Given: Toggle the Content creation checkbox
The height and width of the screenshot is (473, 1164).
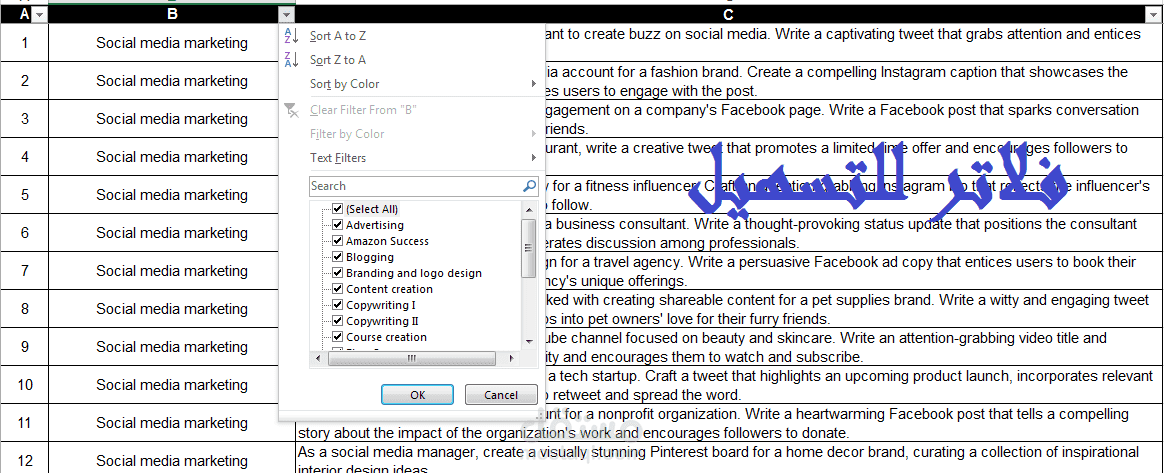Looking at the screenshot, I should pyautogui.click(x=338, y=289).
